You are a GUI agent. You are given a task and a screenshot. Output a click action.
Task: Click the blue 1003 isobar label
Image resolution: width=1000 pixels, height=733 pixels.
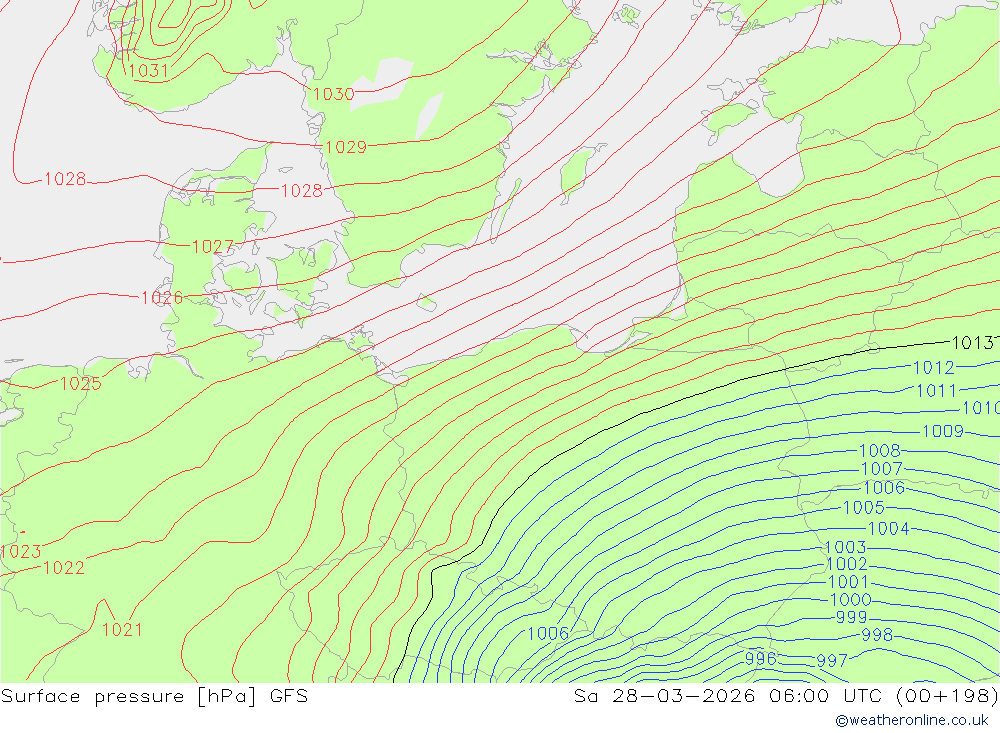845,547
